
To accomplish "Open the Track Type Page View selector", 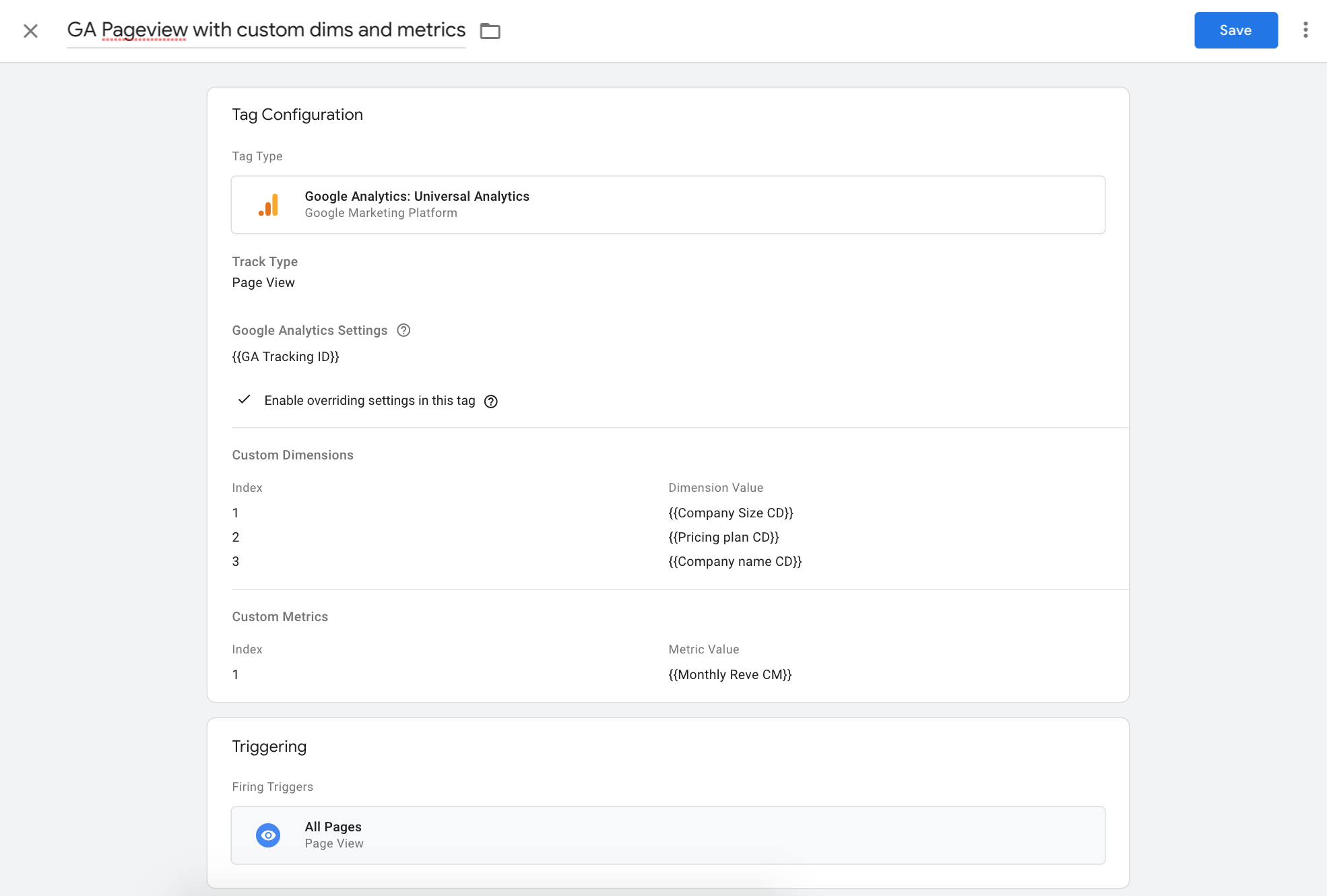I will pyautogui.click(x=263, y=282).
